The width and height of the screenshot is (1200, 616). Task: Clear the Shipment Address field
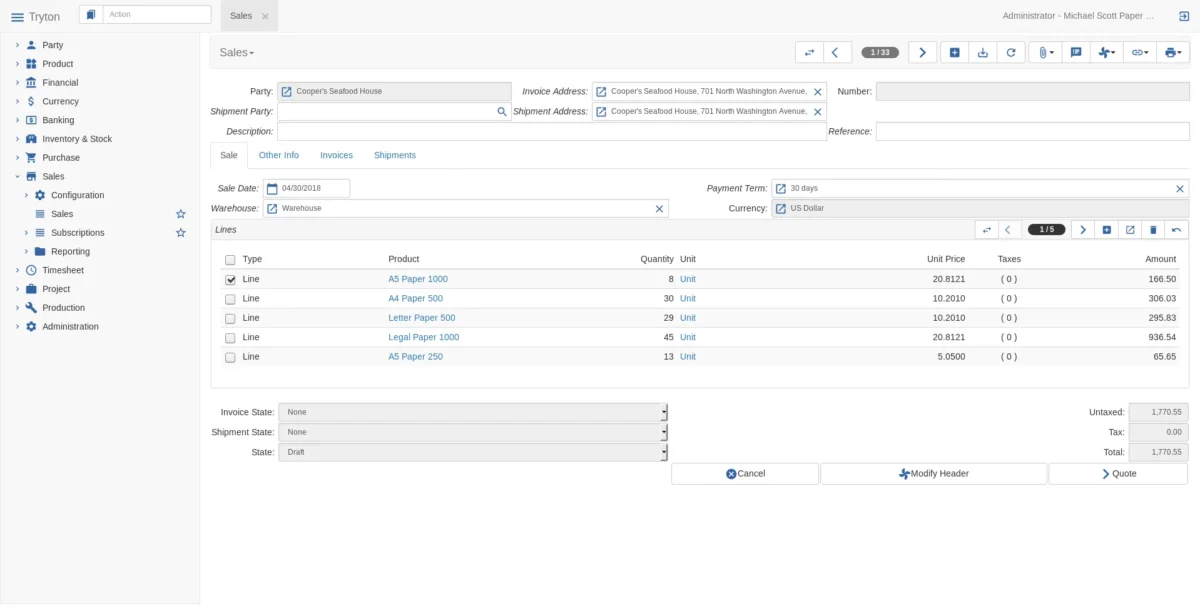pyautogui.click(x=817, y=112)
